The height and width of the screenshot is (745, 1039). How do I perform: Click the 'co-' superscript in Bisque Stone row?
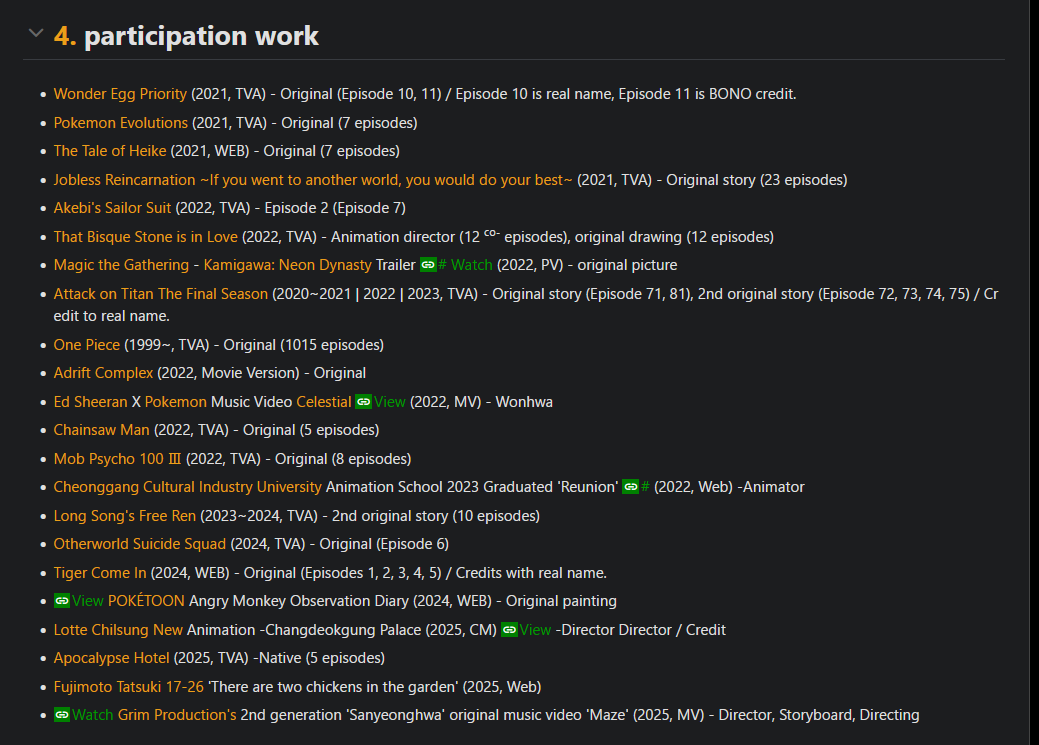(x=492, y=233)
